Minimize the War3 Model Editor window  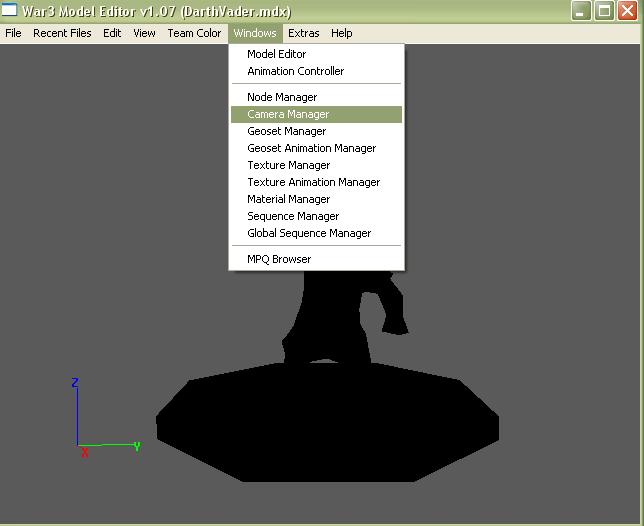581,11
